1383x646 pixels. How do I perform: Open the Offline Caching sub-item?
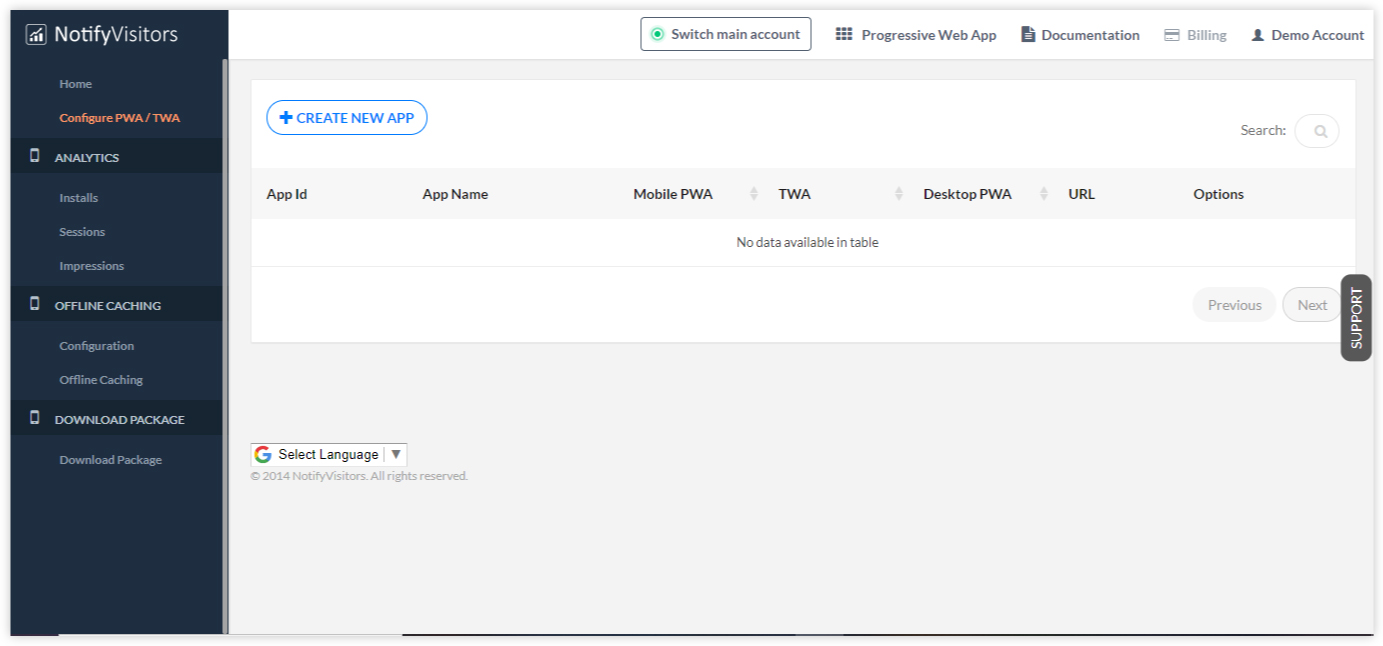pos(101,380)
